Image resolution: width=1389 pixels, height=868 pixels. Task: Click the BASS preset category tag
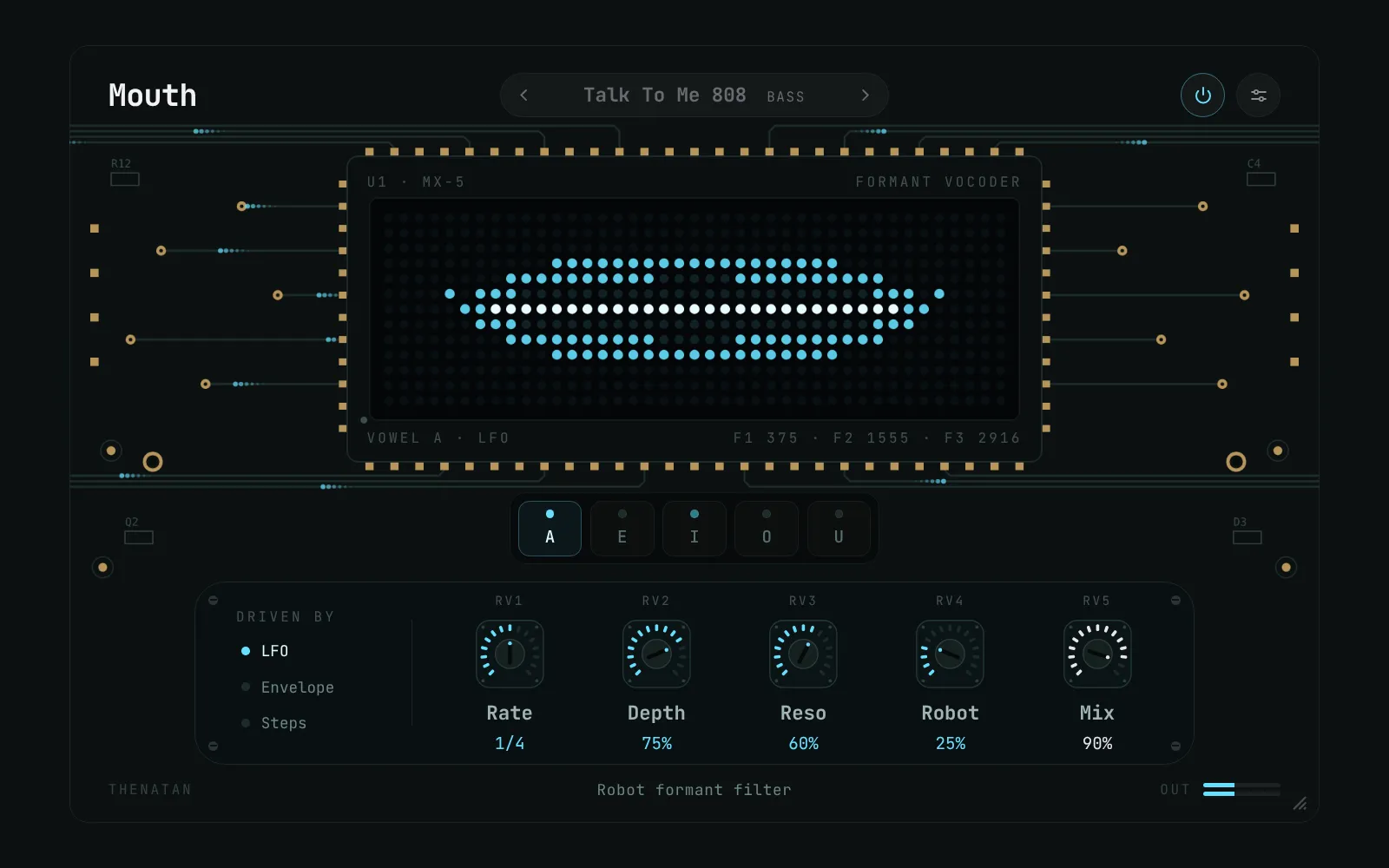(786, 97)
